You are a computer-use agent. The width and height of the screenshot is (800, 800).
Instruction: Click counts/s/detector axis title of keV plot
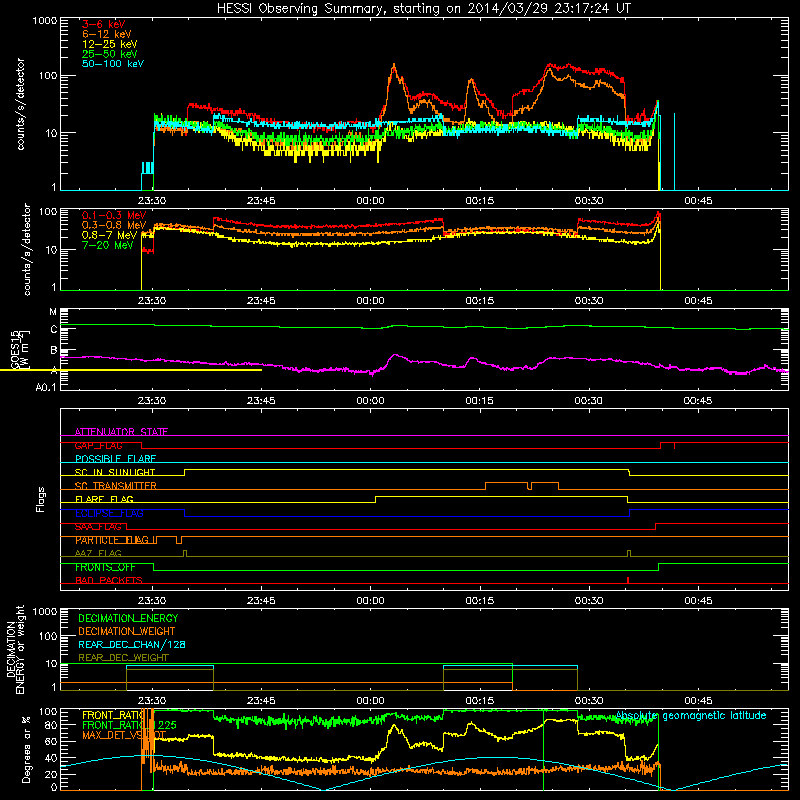20,104
